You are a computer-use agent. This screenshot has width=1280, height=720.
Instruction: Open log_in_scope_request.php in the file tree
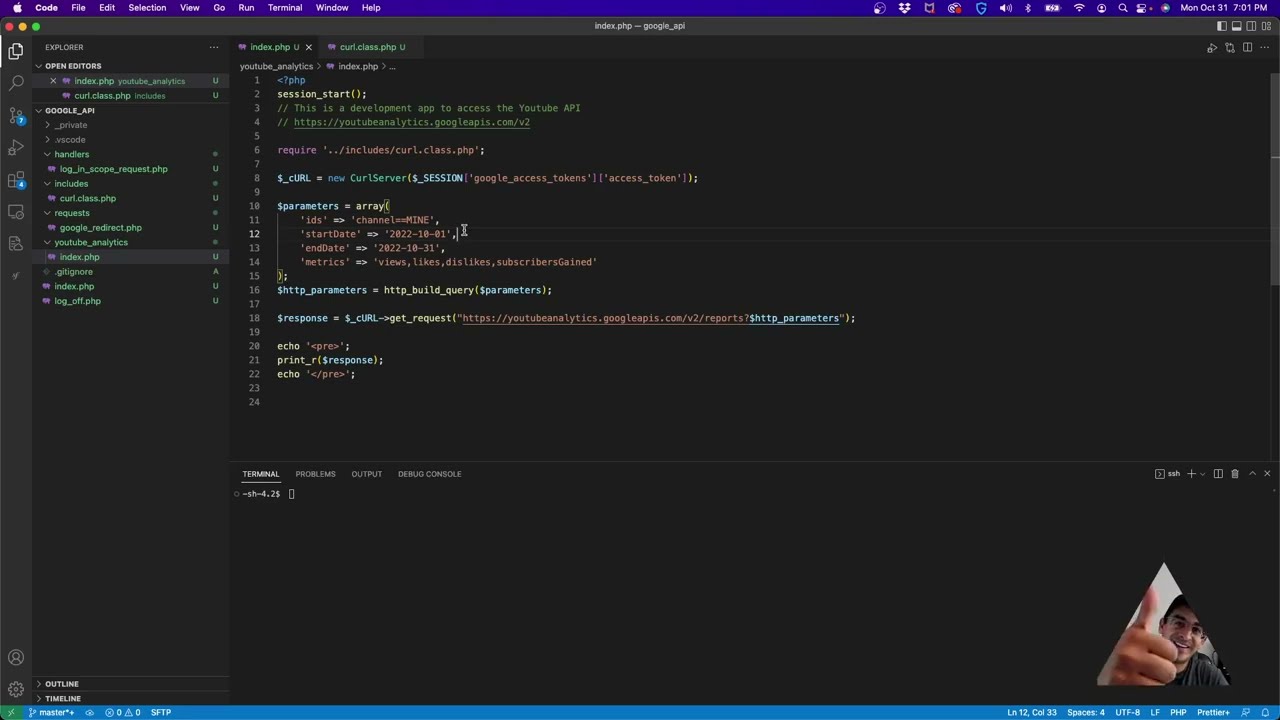click(113, 169)
